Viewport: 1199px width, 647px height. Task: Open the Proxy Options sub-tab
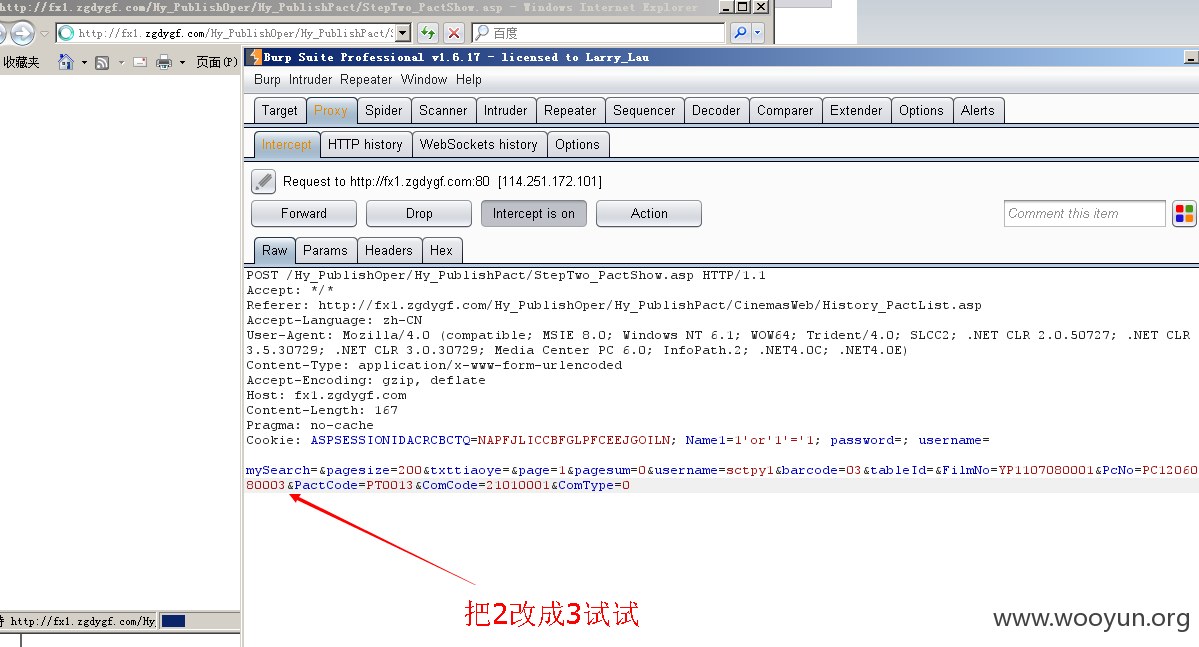coord(577,145)
